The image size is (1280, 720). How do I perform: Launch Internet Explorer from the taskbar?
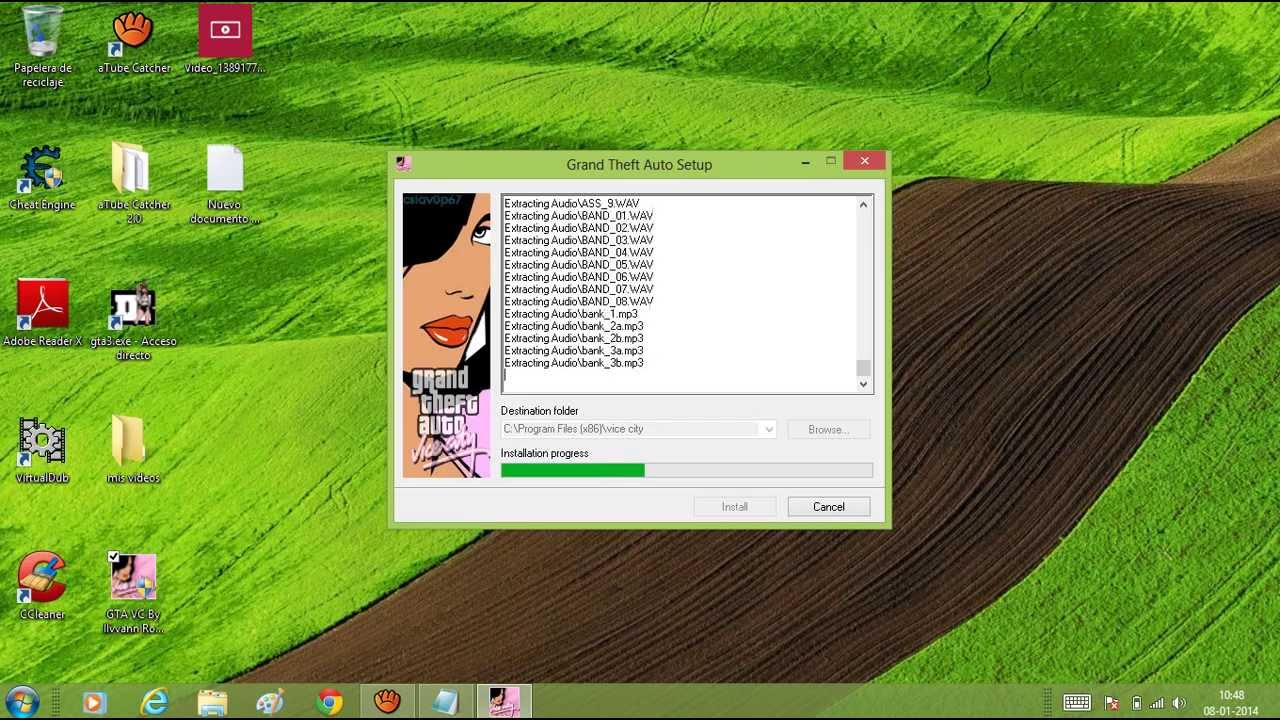click(154, 702)
